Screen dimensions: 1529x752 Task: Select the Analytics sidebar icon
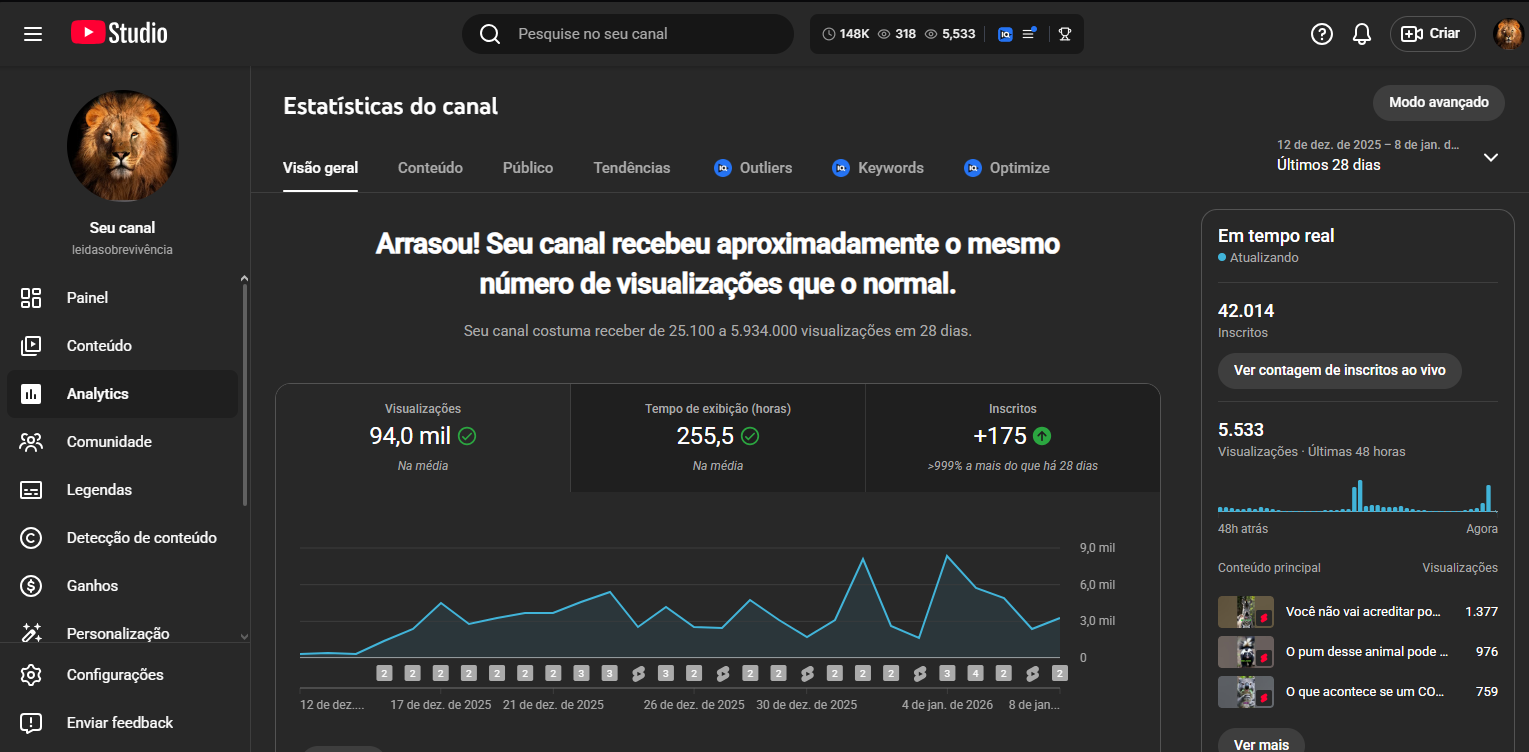[31, 394]
